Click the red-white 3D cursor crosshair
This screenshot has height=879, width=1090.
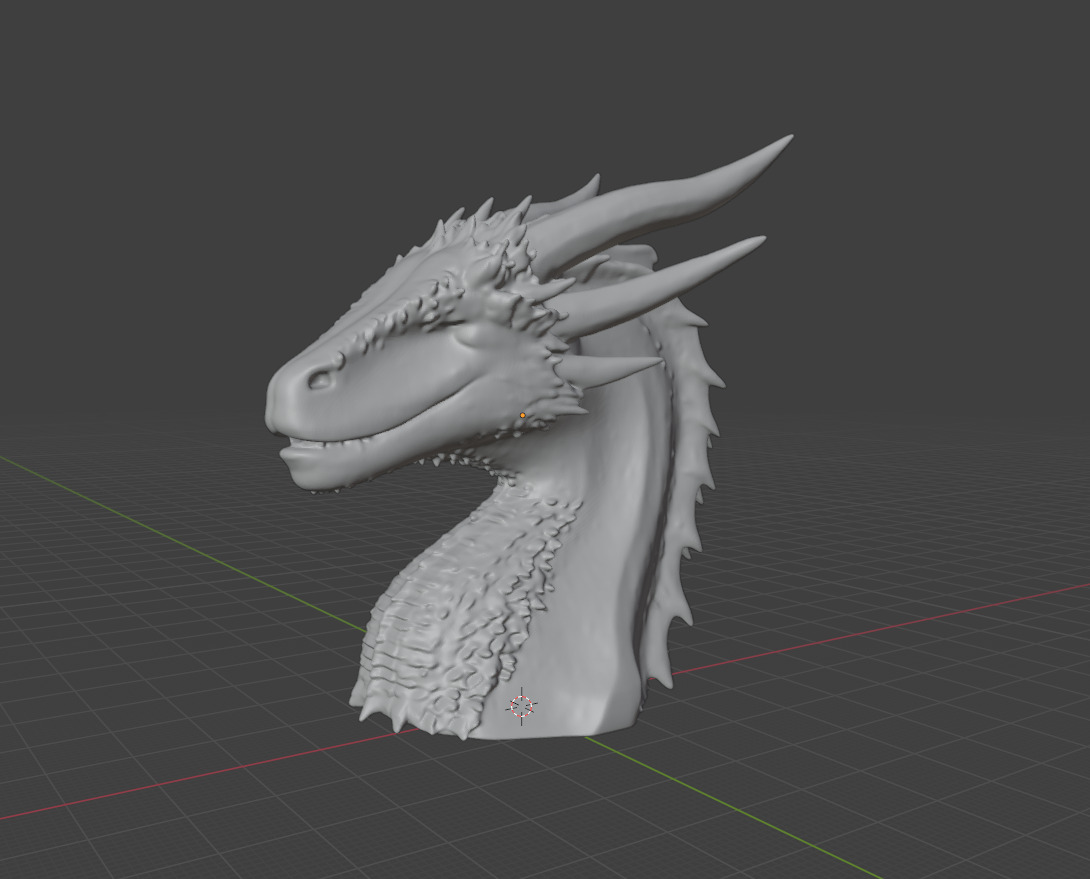point(521,706)
